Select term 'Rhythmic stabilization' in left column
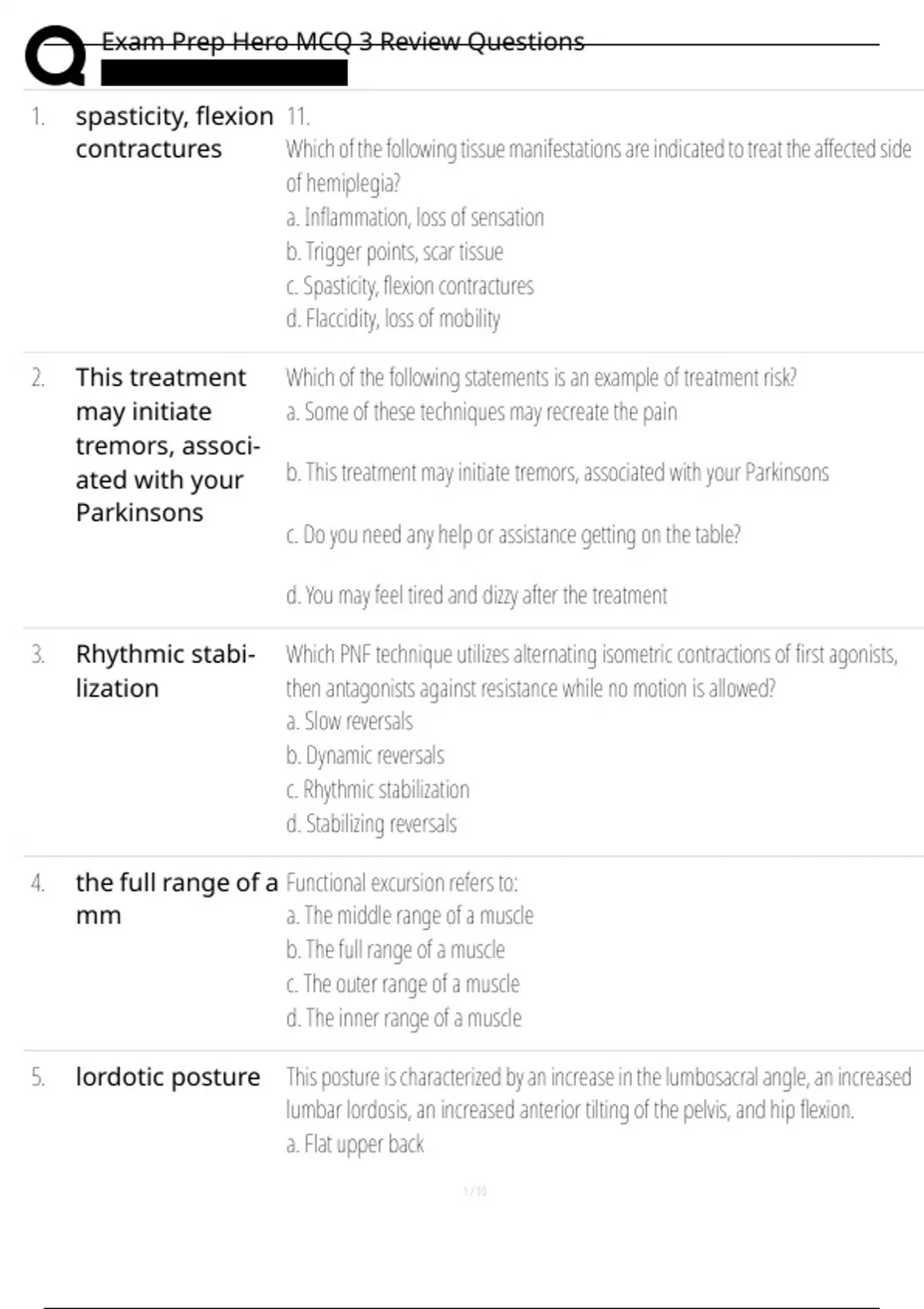 tap(166, 671)
